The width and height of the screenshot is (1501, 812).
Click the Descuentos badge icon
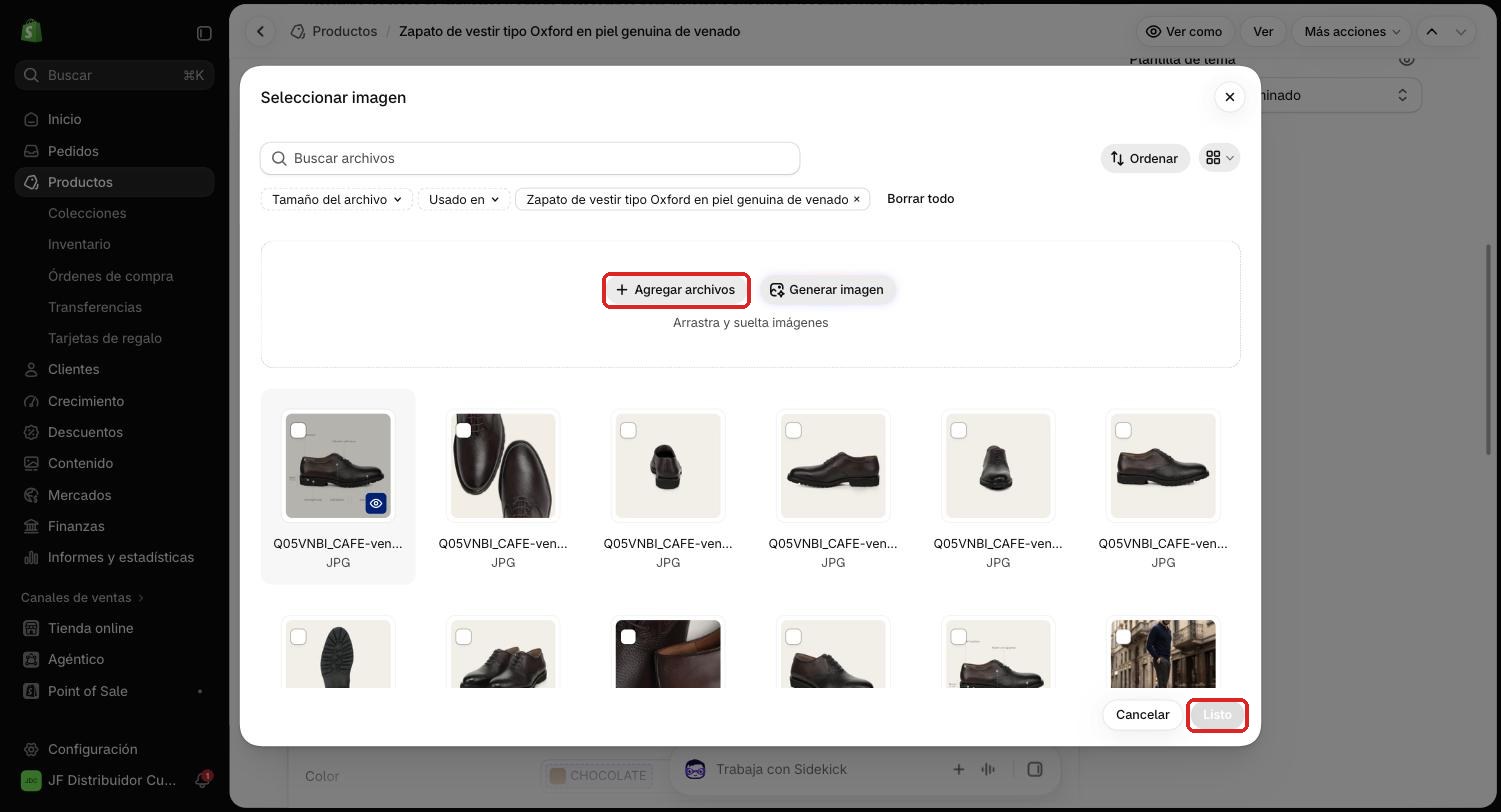[x=31, y=432]
